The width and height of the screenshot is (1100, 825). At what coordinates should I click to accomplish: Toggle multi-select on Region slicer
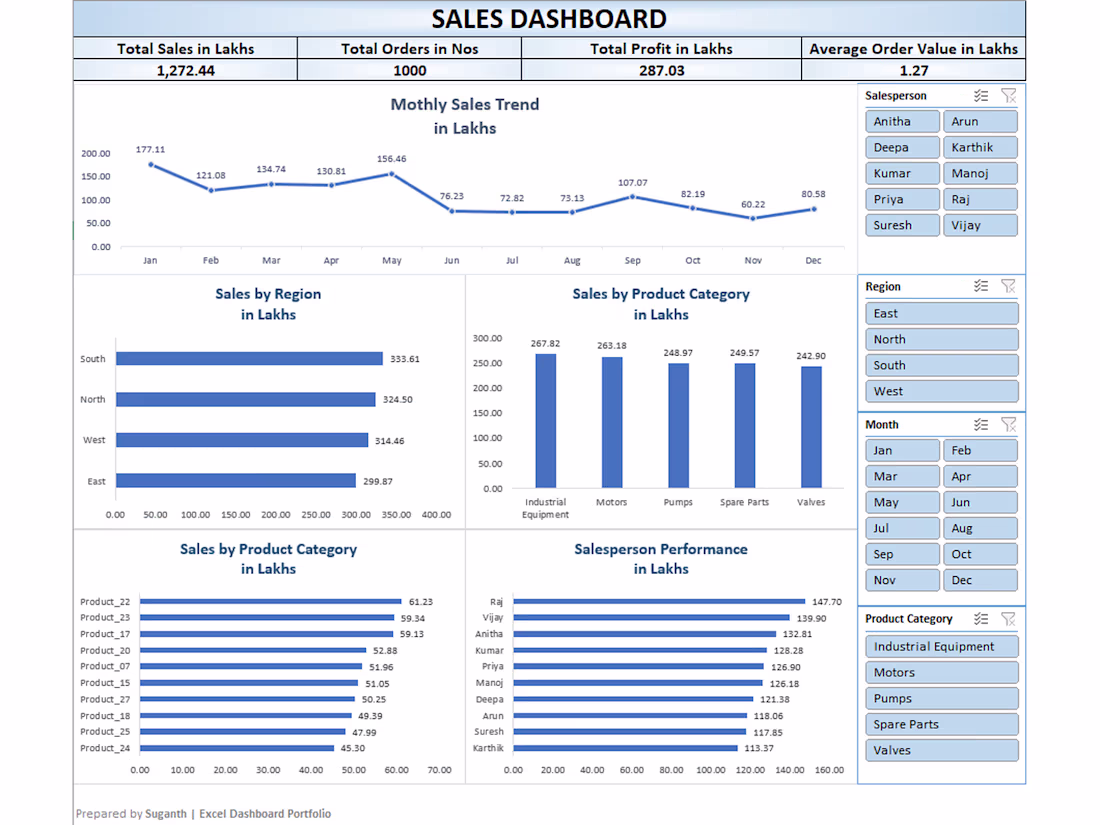(x=981, y=286)
